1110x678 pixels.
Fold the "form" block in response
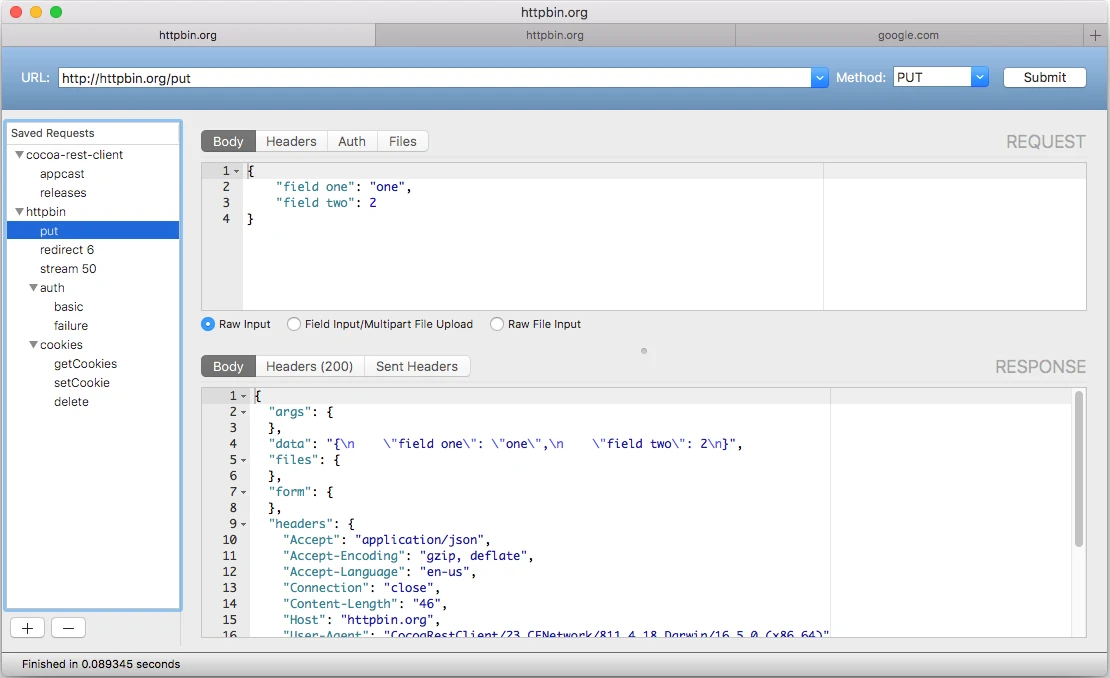point(244,493)
